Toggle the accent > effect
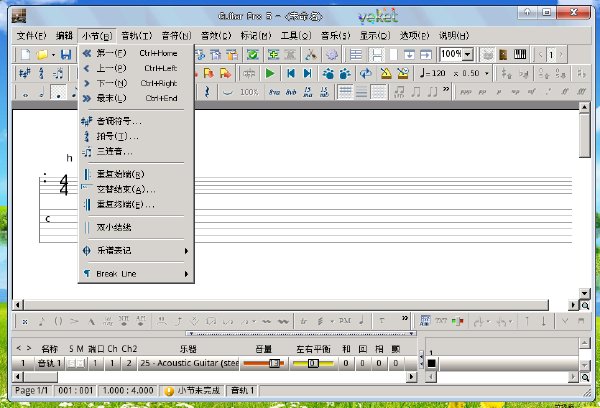The height and width of the screenshot is (408, 600). point(75,322)
